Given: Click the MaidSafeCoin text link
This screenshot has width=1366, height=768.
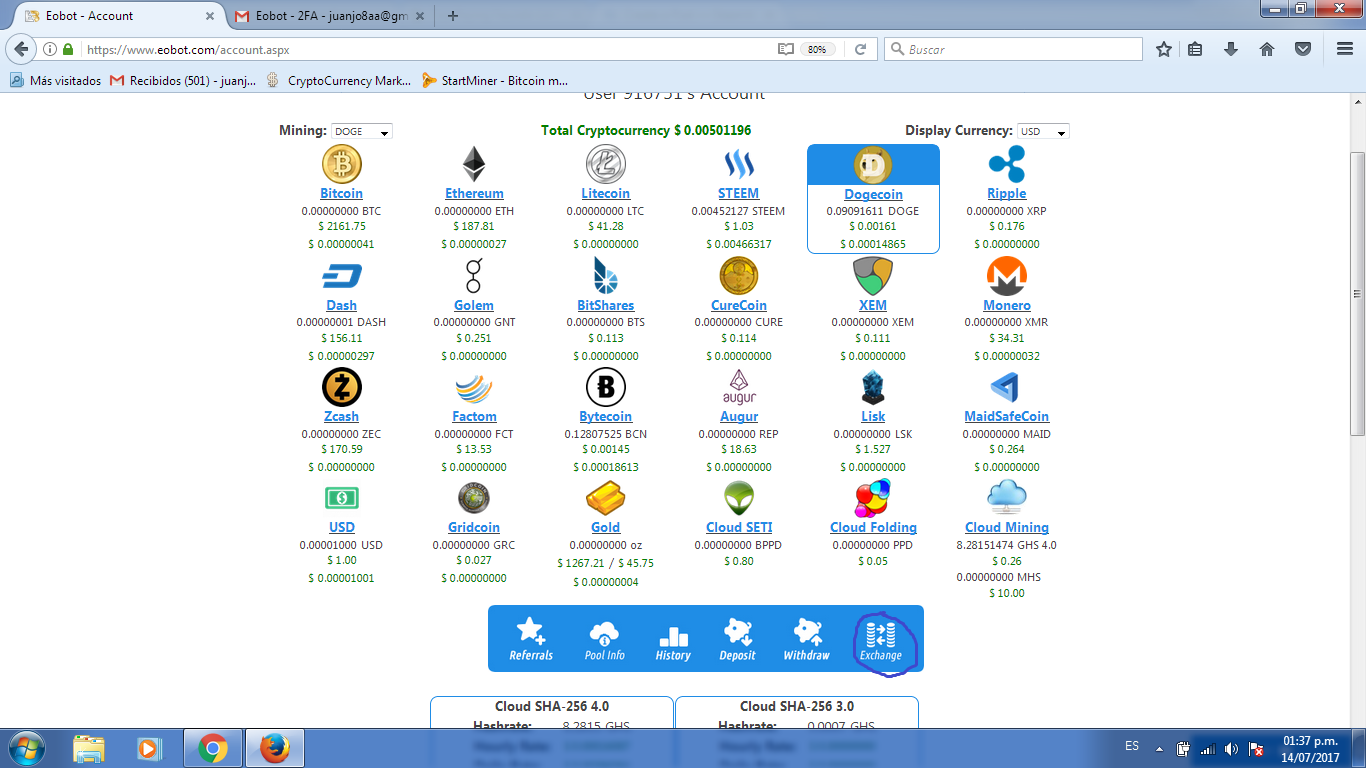Looking at the screenshot, I should tap(1007, 417).
